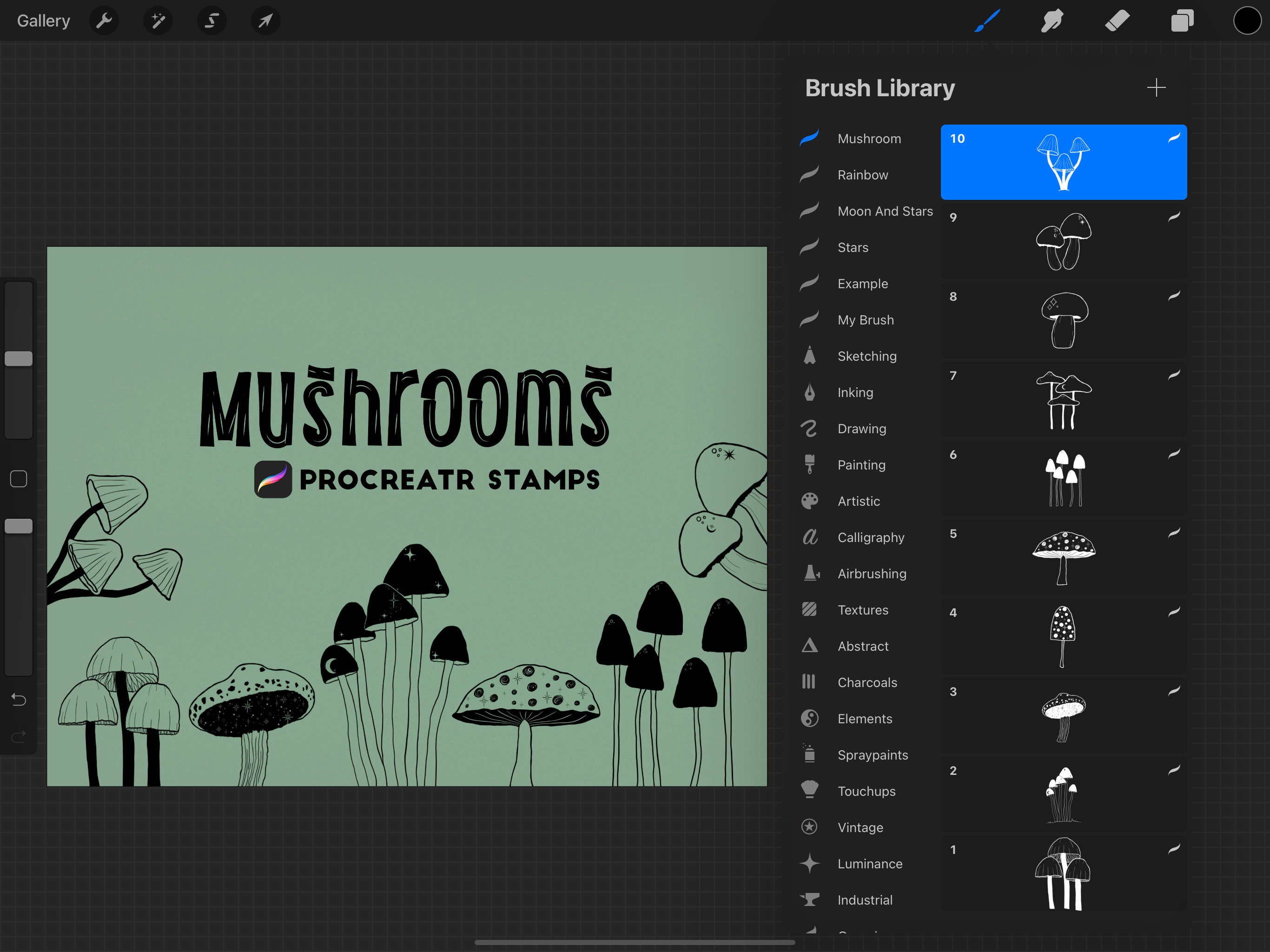Open the Adjustments magic wand menu
Screen dimensions: 1270x952
pos(158,21)
